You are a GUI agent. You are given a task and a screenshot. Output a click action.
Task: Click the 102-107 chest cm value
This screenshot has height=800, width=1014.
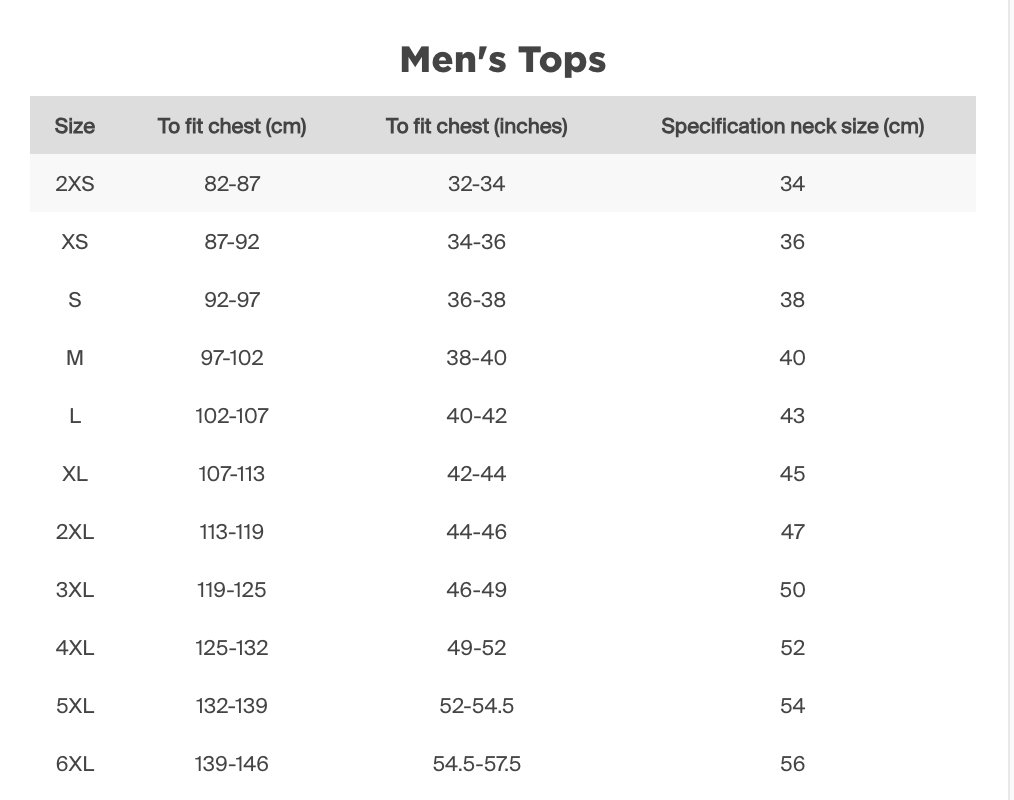pos(232,416)
